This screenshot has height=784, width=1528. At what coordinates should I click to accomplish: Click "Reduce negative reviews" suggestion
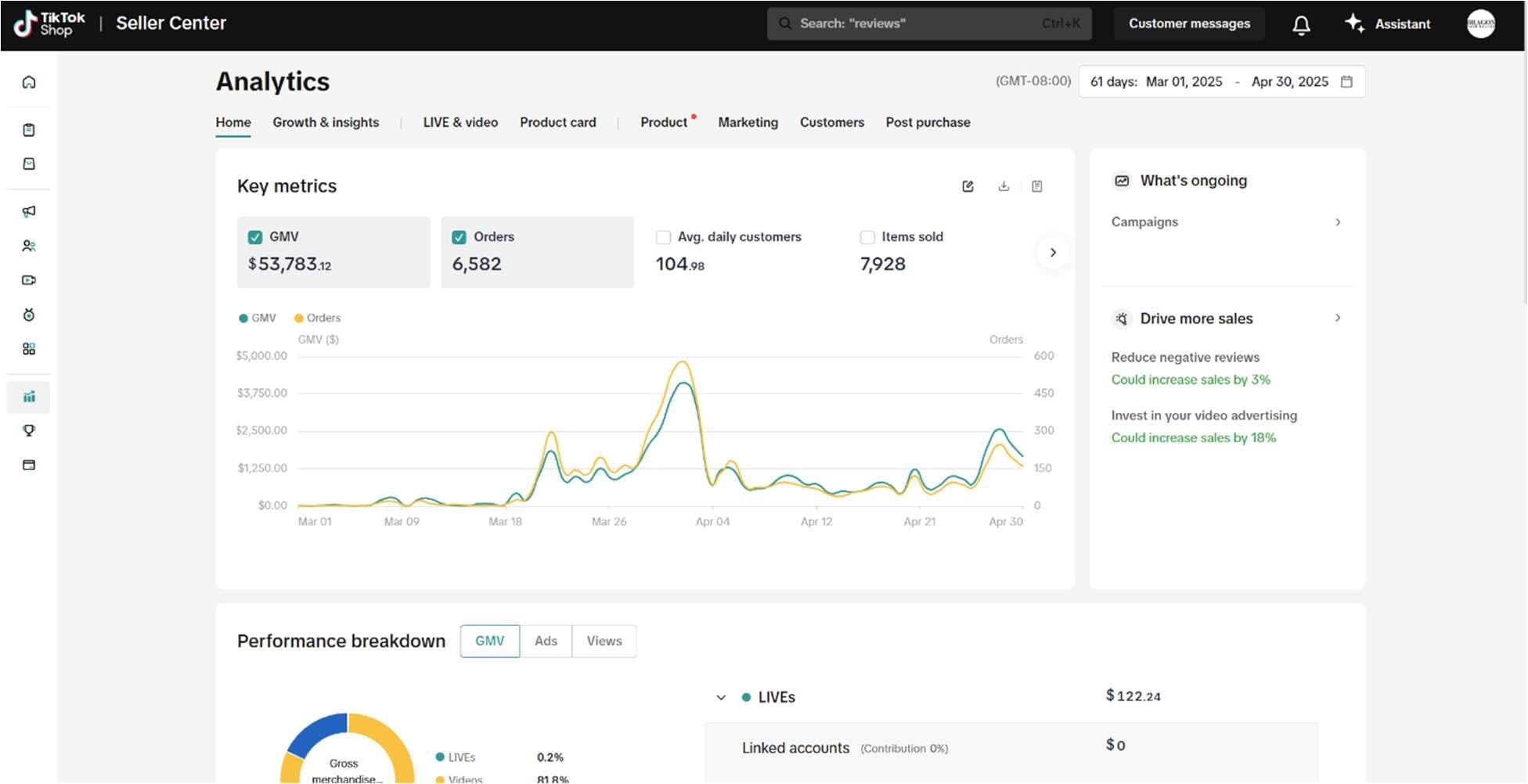(1185, 357)
